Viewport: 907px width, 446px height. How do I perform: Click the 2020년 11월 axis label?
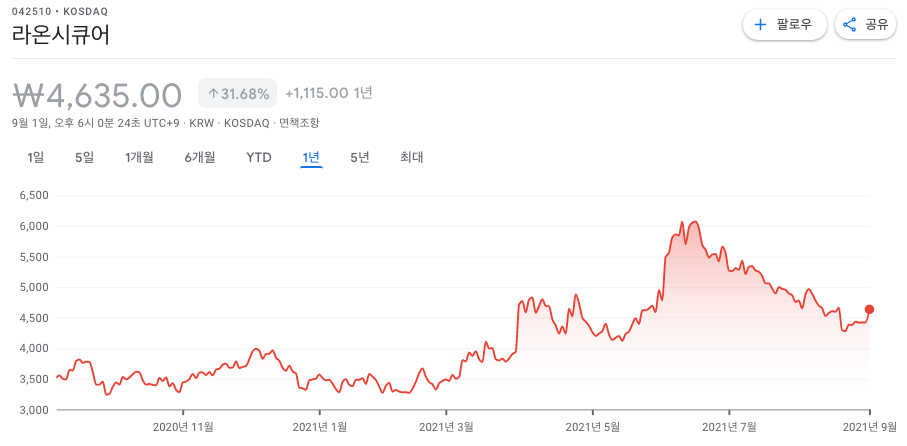[x=183, y=427]
